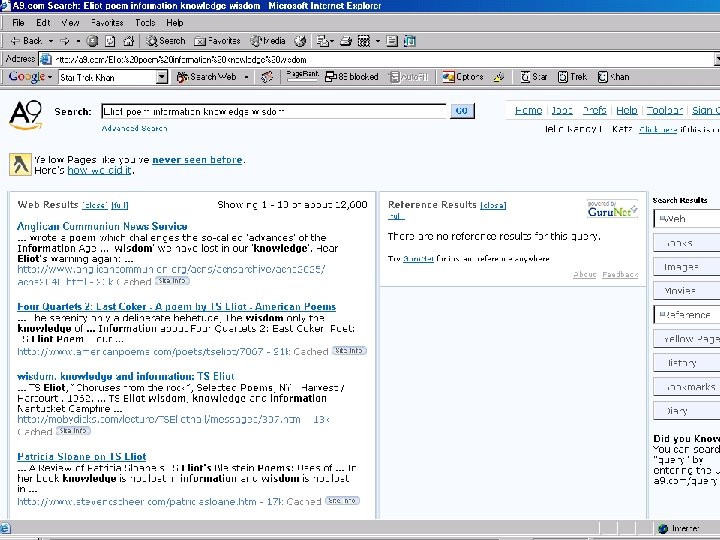Image resolution: width=720 pixels, height=540 pixels.
Task: Open the File menu
Action: click(x=18, y=22)
